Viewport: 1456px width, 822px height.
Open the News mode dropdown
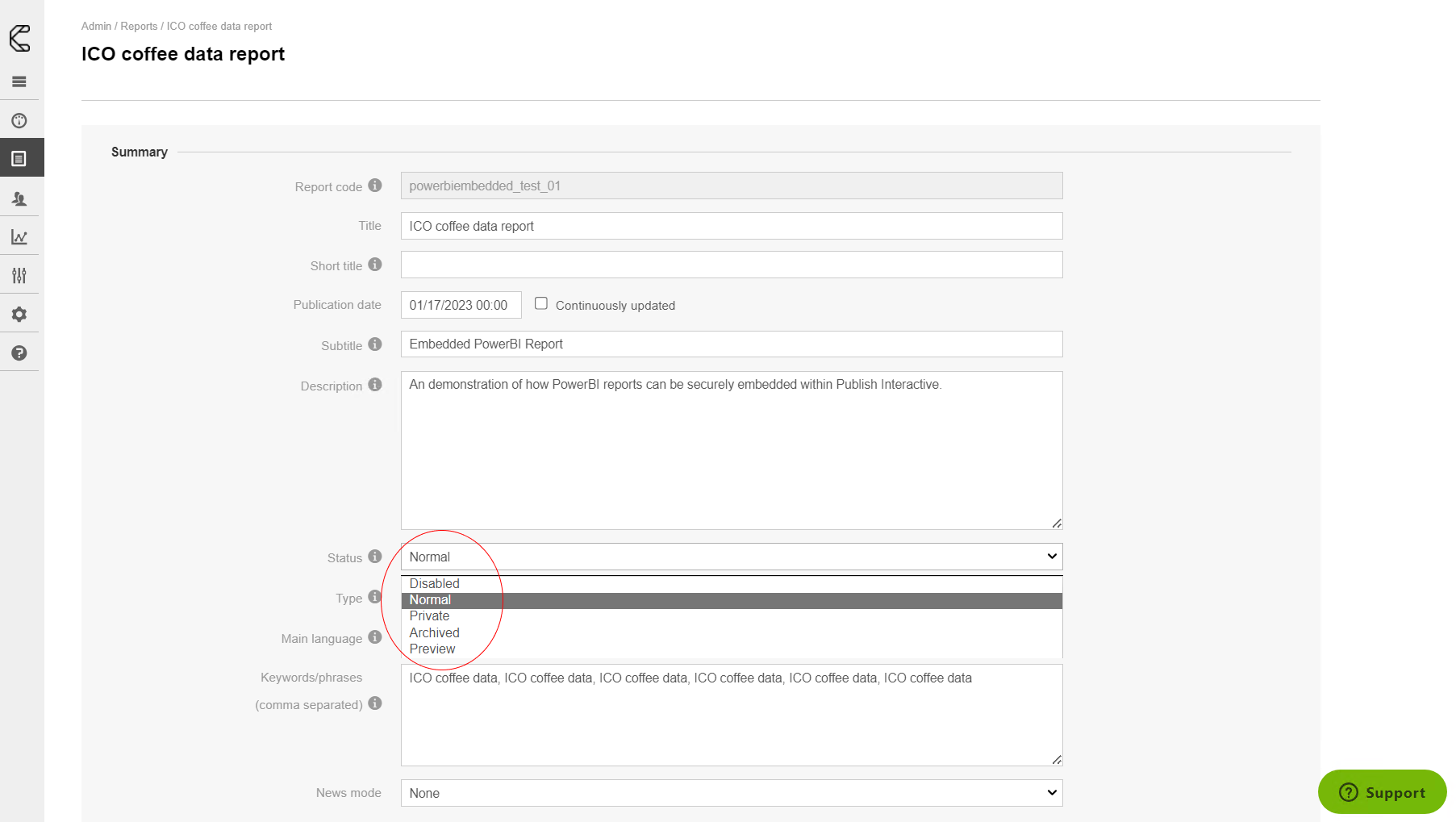(731, 793)
